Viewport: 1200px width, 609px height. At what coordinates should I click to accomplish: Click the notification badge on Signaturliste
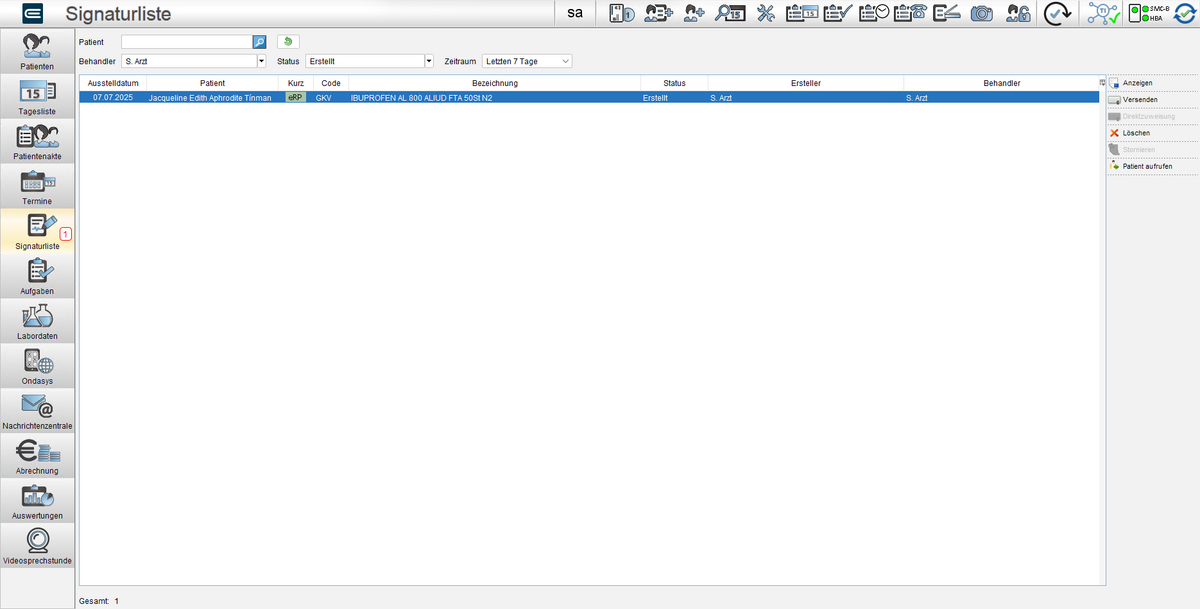point(66,233)
